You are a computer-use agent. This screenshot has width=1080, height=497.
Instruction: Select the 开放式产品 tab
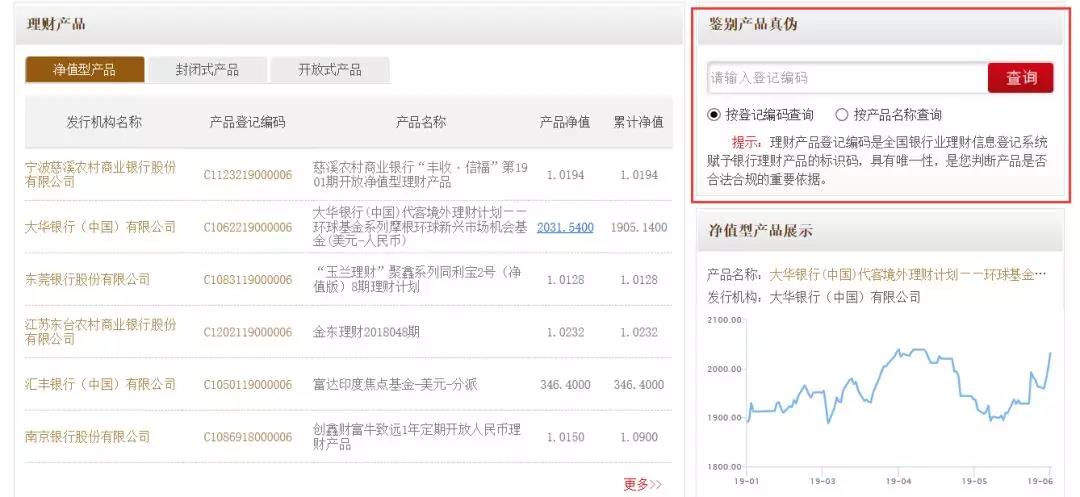(x=330, y=70)
